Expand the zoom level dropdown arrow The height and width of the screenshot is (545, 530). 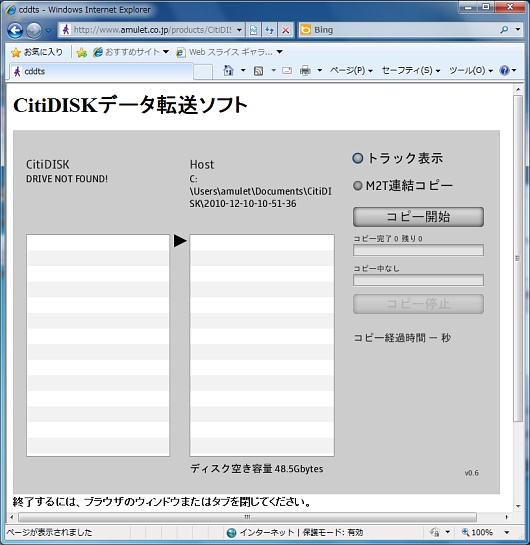(x=507, y=532)
